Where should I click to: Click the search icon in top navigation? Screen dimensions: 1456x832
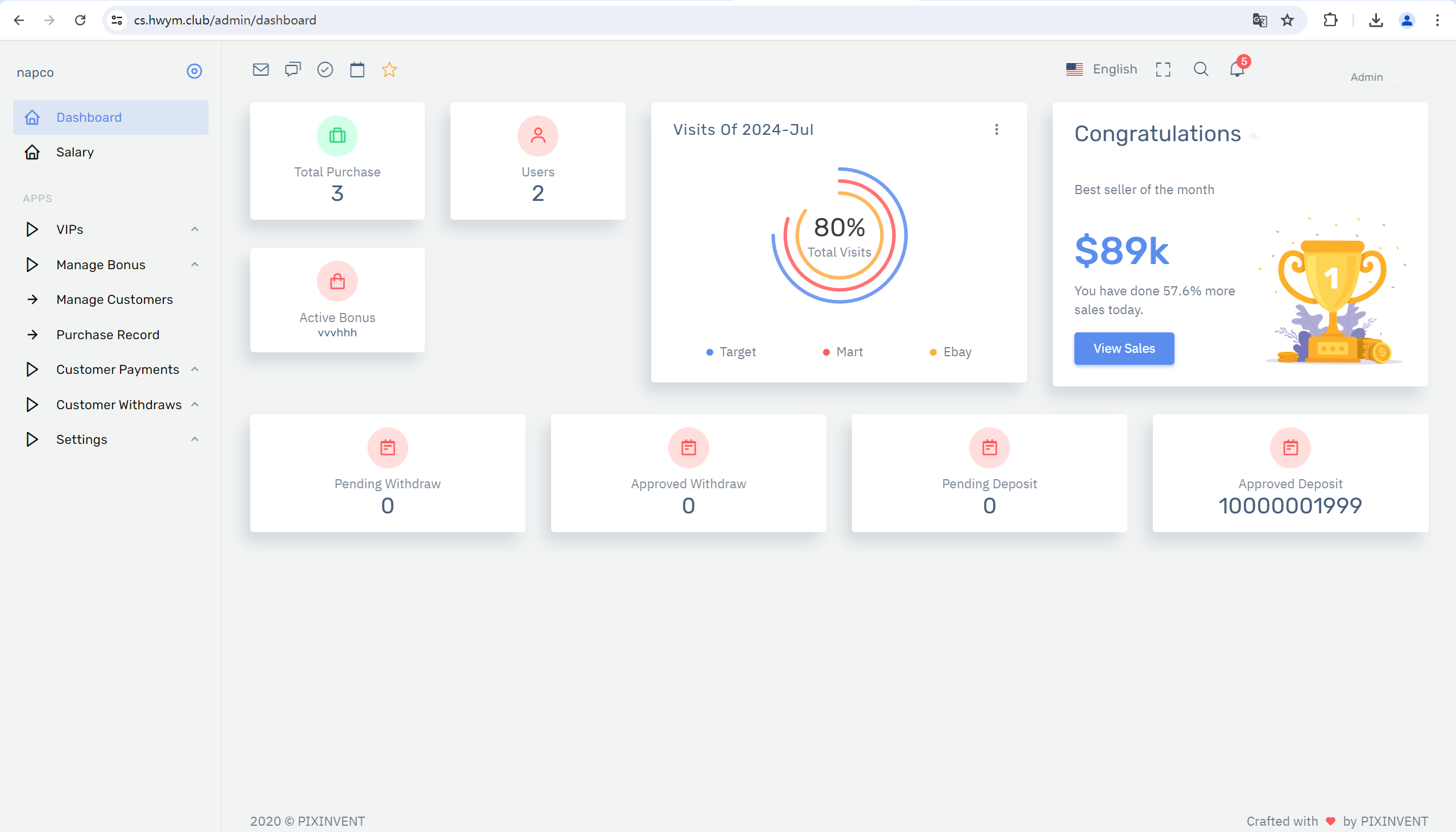1201,68
